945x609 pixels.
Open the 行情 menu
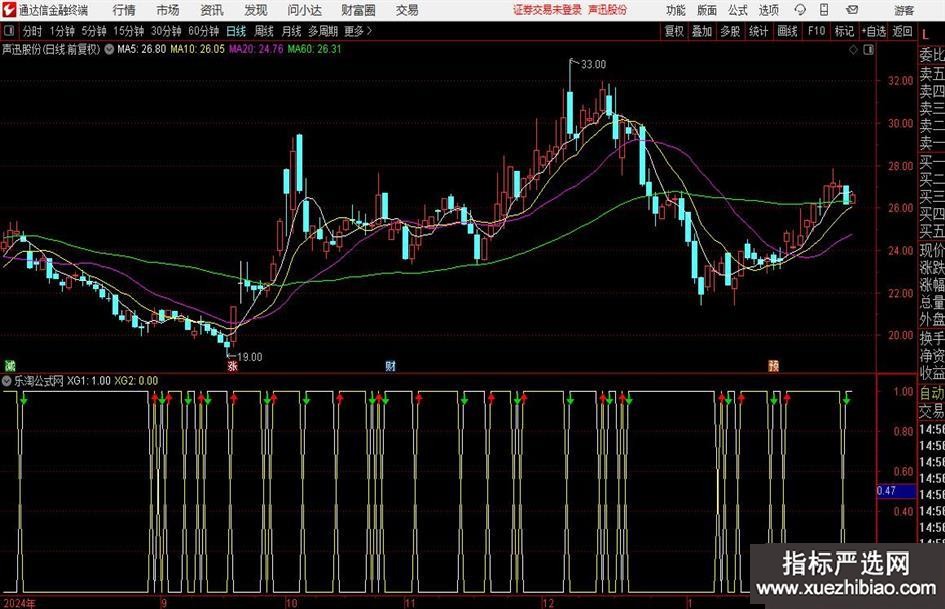(x=124, y=10)
